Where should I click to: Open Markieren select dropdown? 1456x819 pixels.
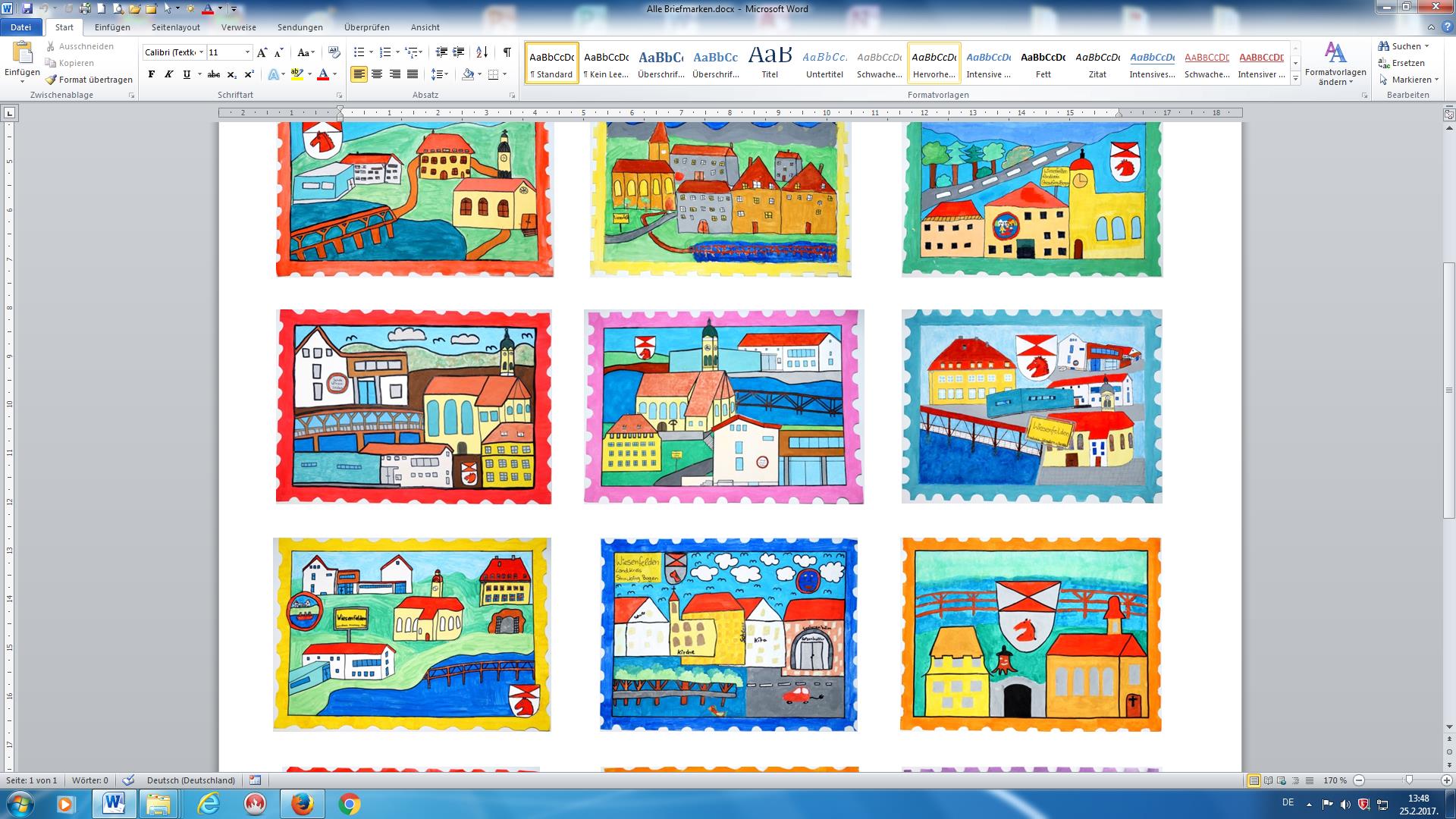point(1408,80)
